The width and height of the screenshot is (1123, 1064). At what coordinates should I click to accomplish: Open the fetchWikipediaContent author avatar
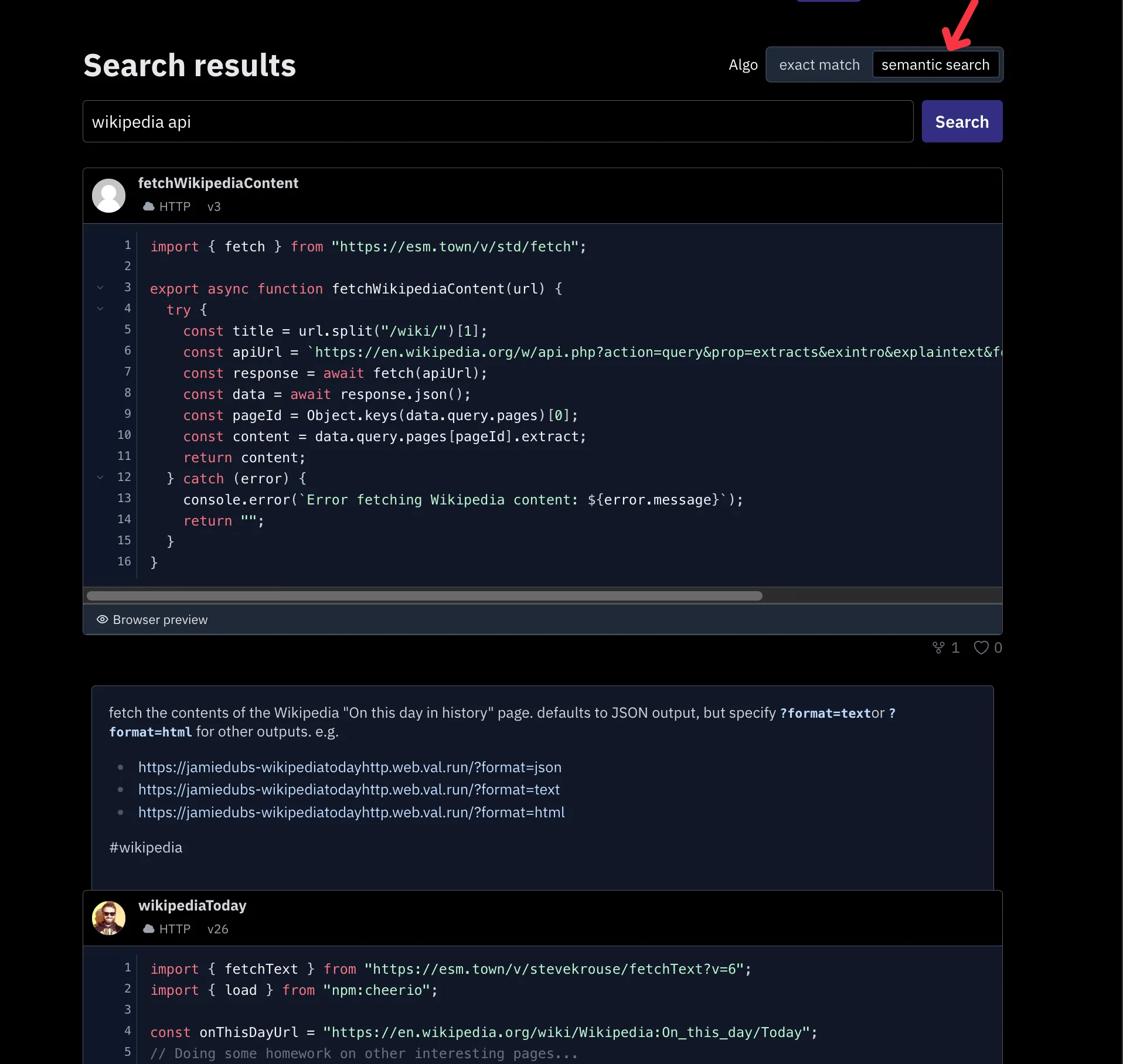[x=108, y=195]
